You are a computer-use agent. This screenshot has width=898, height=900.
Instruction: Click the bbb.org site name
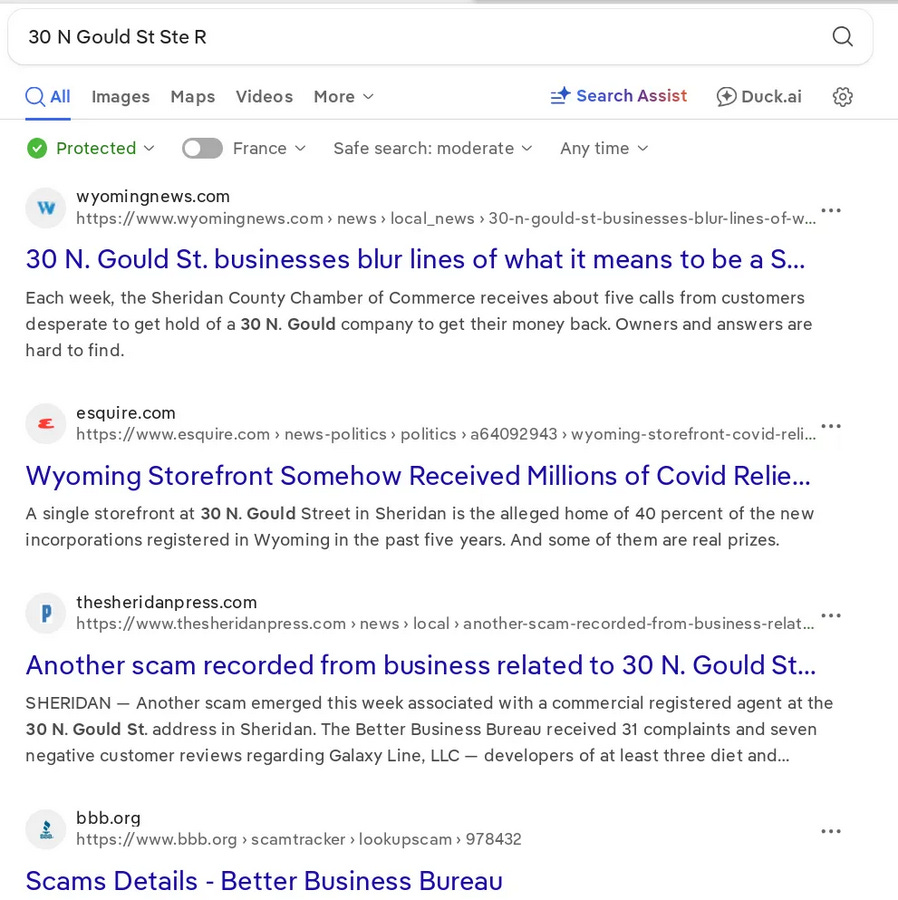pyautogui.click(x=108, y=818)
